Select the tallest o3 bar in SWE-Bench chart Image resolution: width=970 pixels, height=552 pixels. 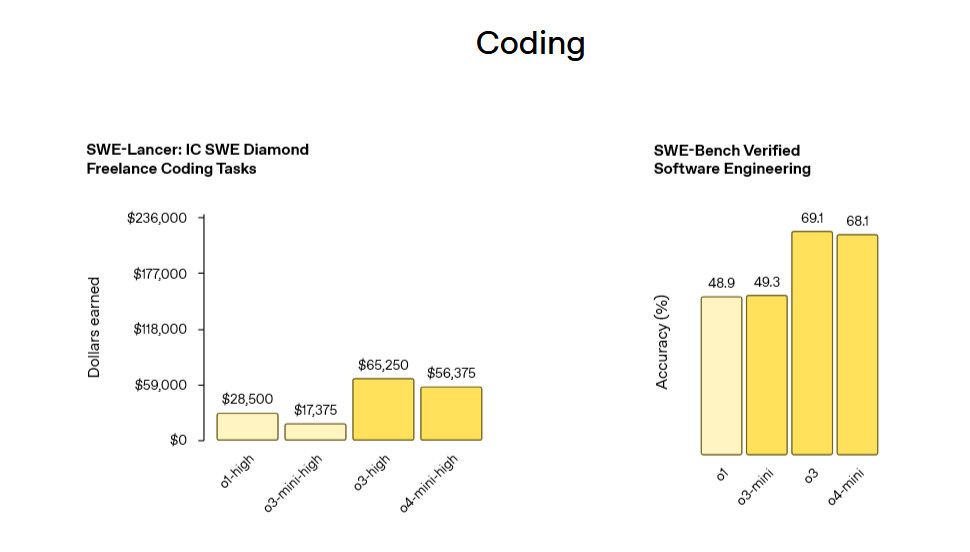[811, 342]
